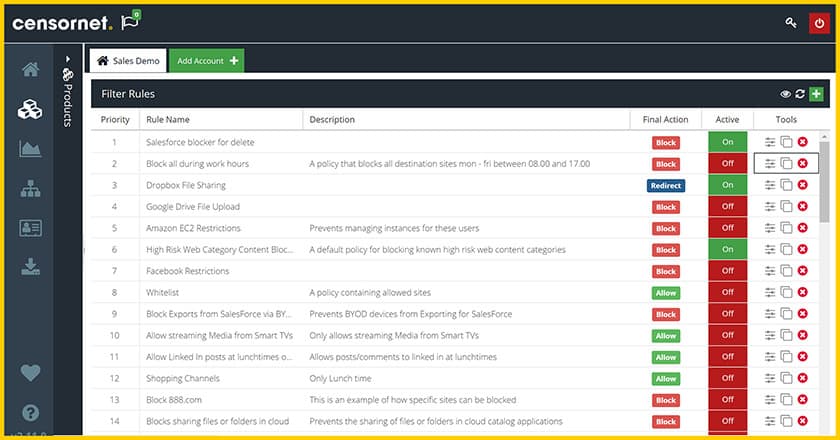Copy the Salesforce blocker for delete rule

pos(786,142)
